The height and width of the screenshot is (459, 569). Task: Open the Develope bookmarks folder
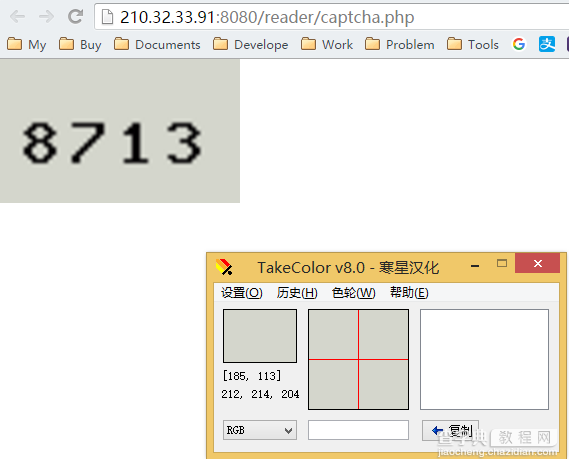click(x=251, y=44)
